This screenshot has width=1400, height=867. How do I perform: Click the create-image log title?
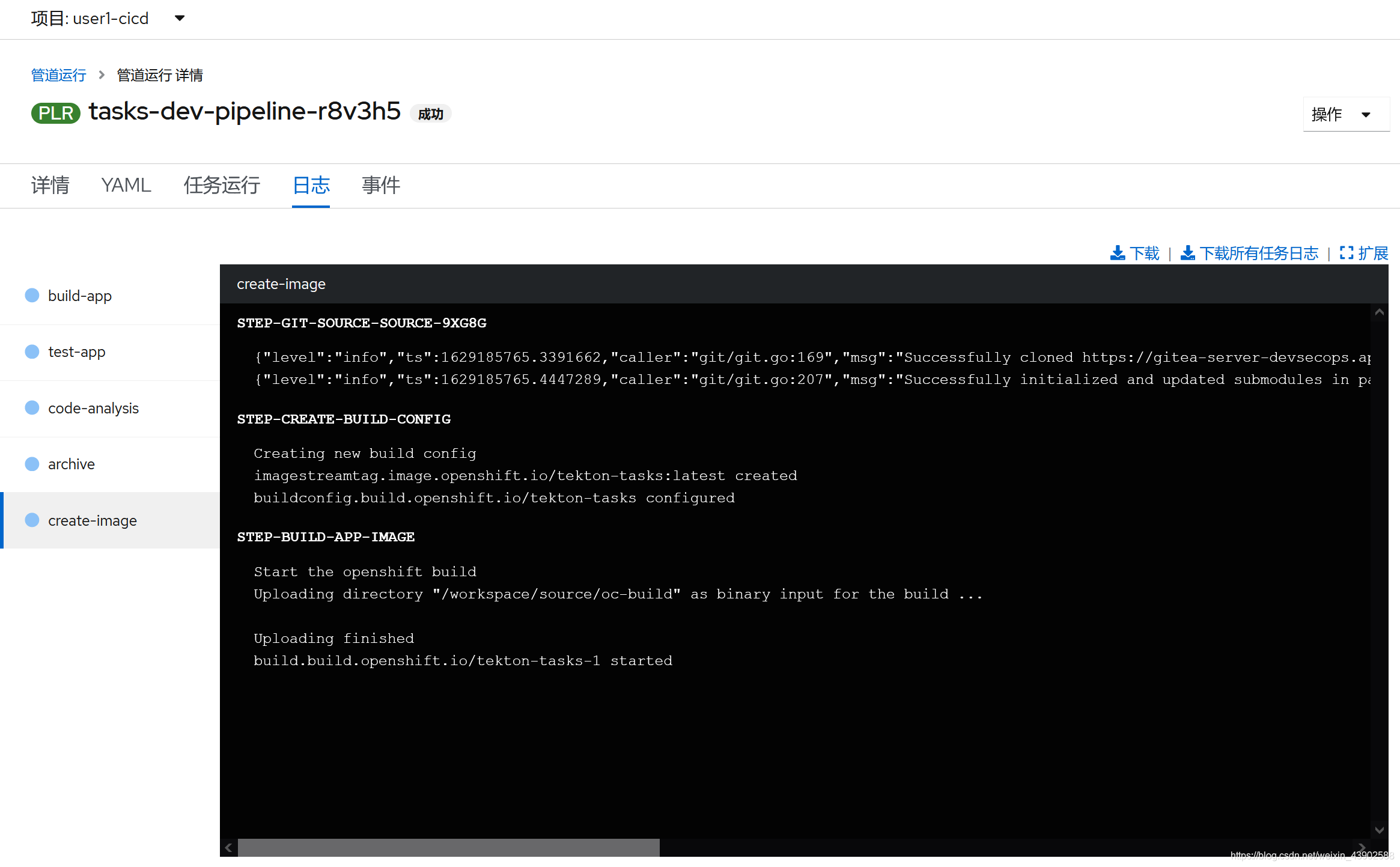click(x=281, y=284)
